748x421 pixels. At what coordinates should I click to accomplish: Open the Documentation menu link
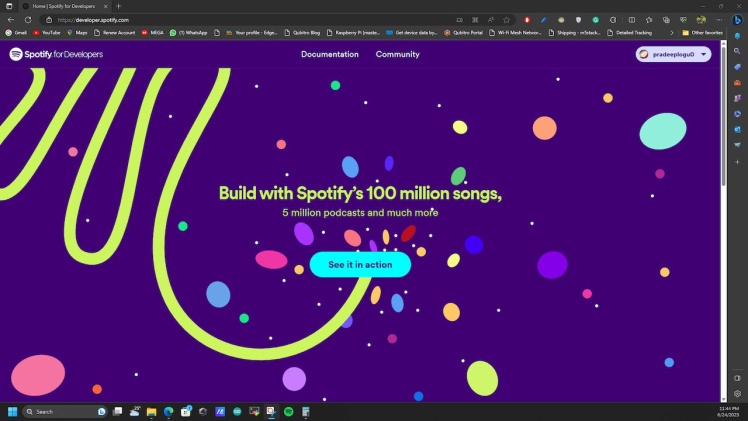tap(330, 54)
